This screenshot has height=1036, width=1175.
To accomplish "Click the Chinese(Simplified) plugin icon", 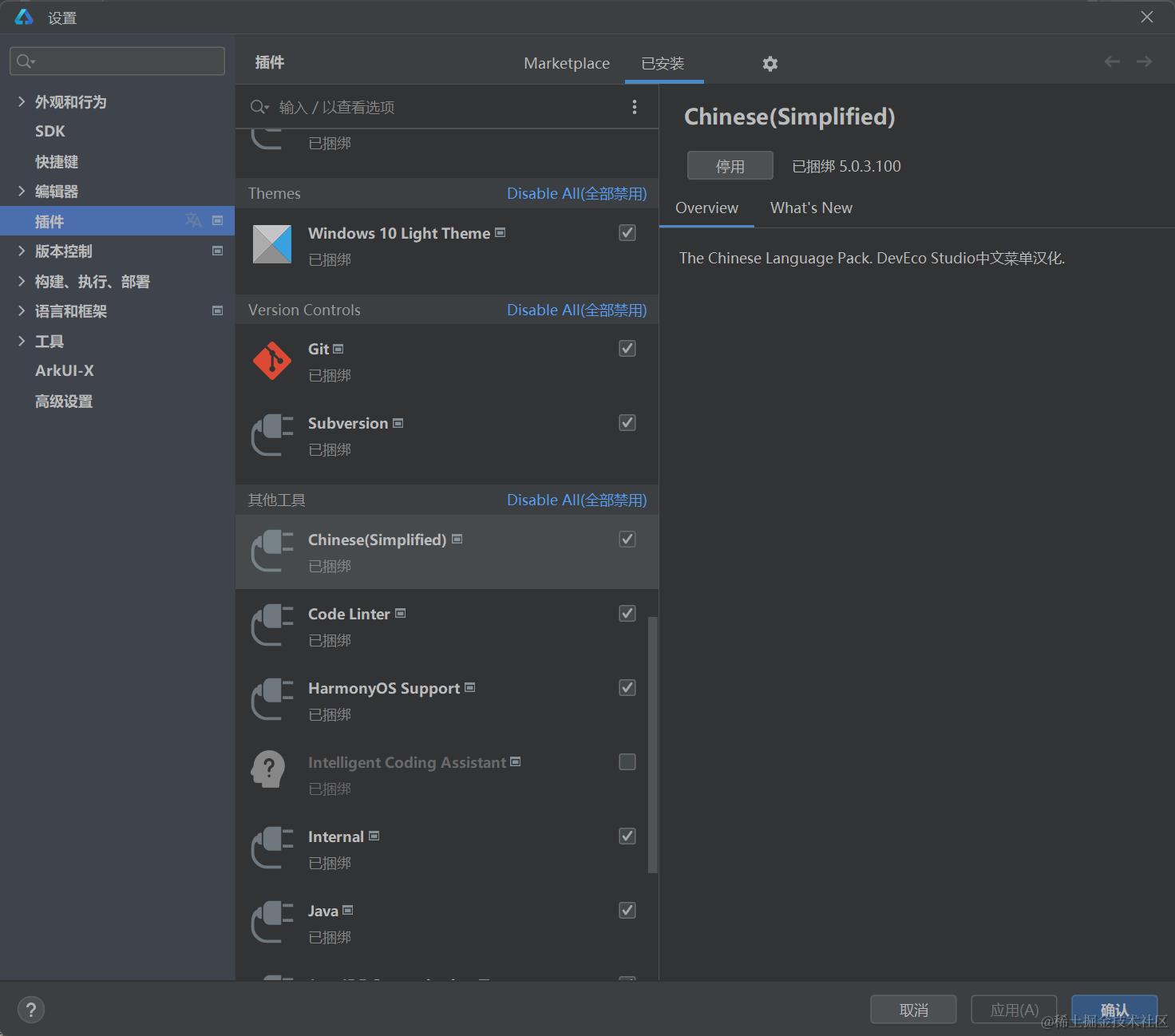I will pyautogui.click(x=272, y=552).
